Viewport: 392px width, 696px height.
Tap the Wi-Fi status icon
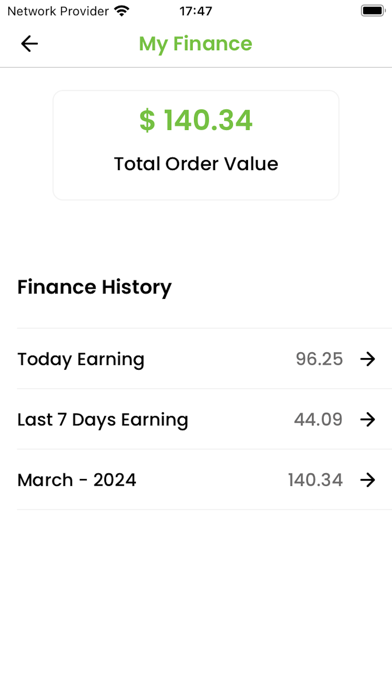pyautogui.click(x=122, y=11)
